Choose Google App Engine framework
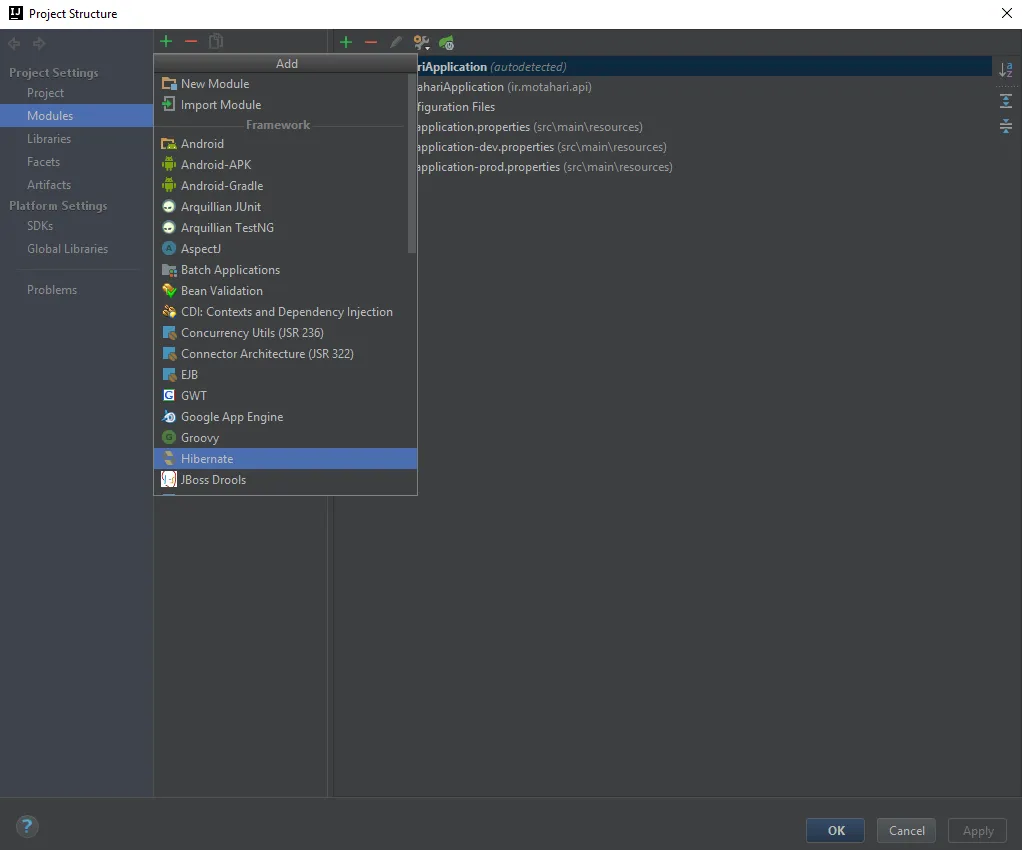The image size is (1022, 850). 285,417
